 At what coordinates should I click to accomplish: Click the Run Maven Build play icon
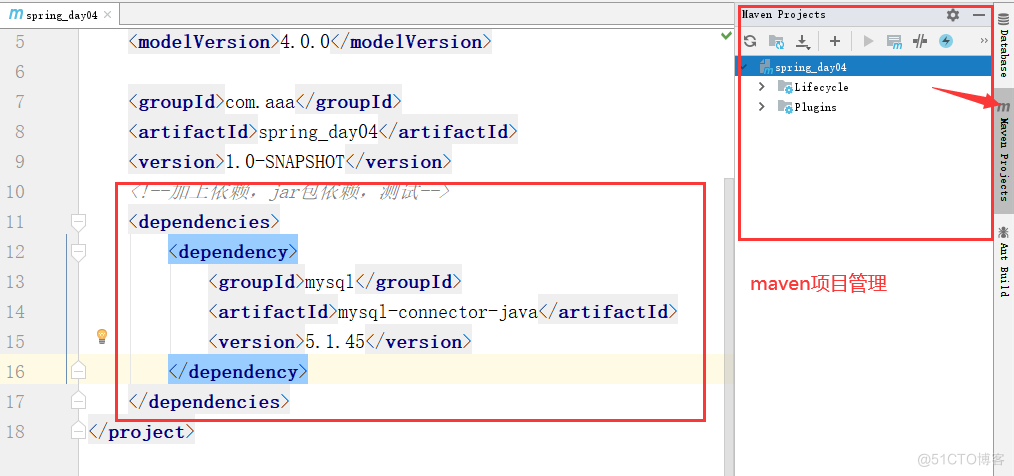point(868,41)
